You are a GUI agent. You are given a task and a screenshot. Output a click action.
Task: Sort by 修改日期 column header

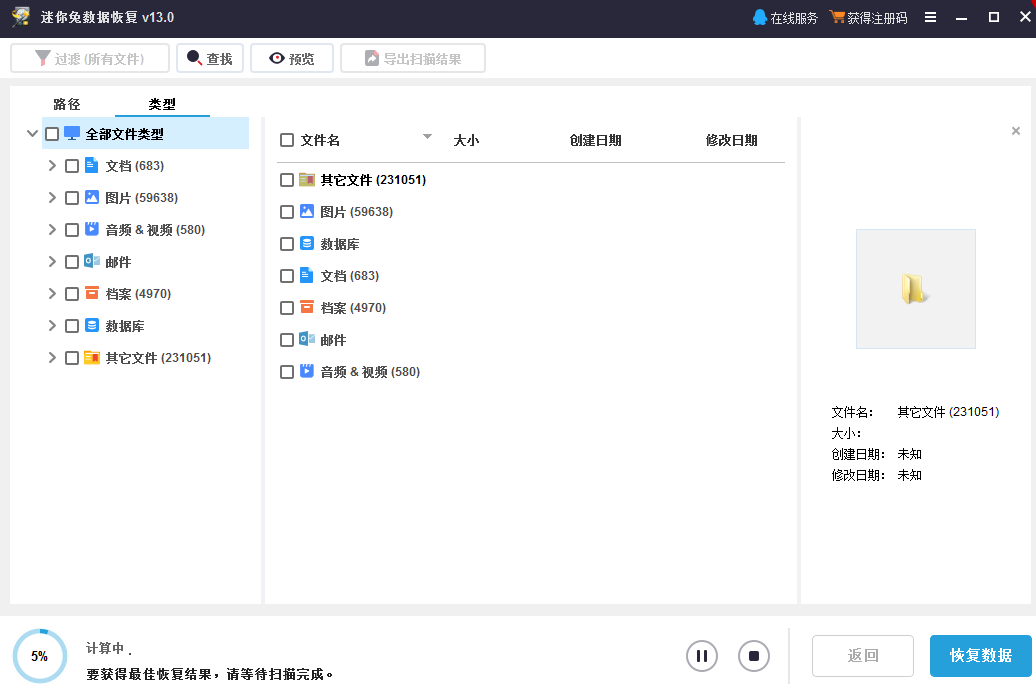coord(731,141)
